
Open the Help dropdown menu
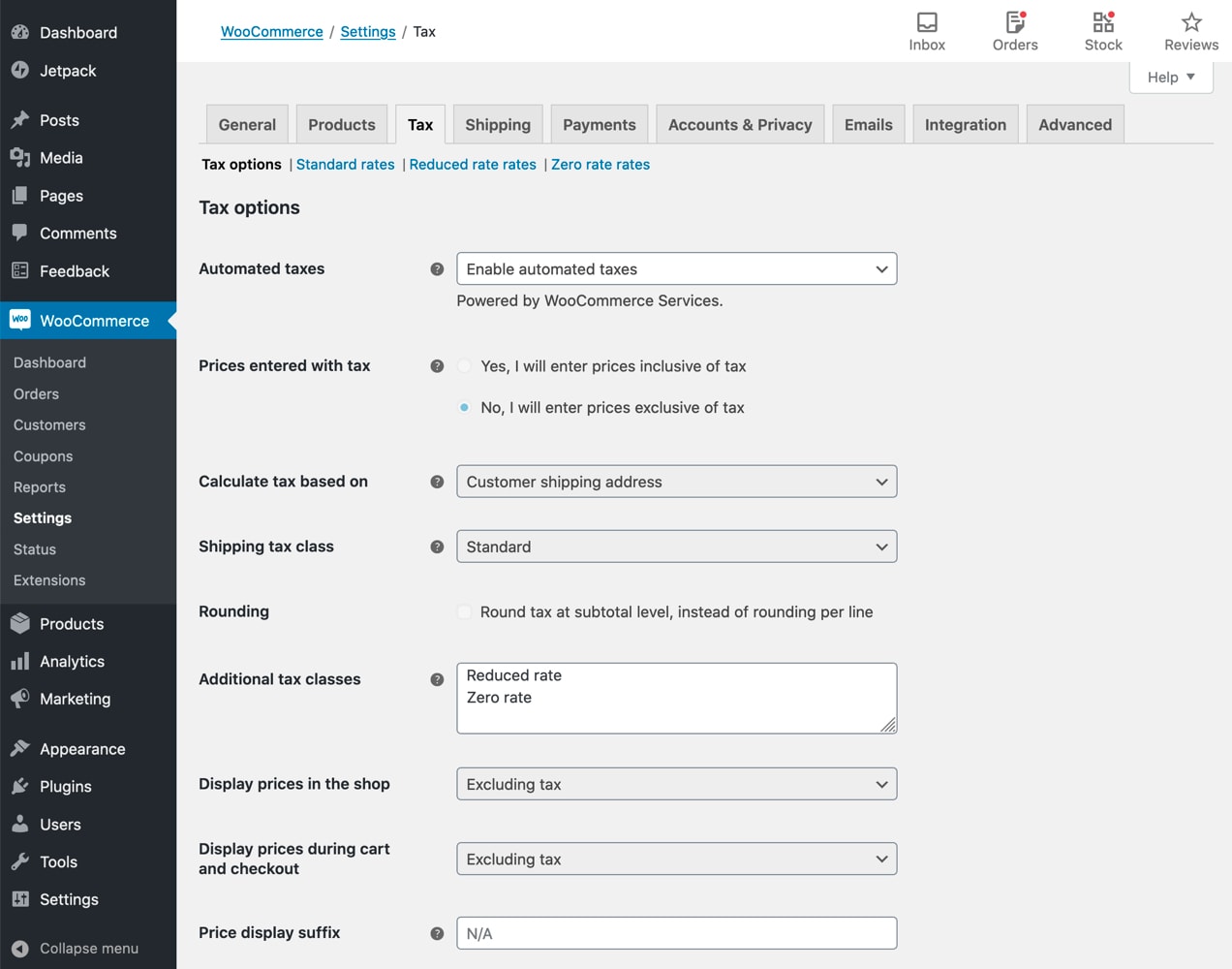[1170, 77]
